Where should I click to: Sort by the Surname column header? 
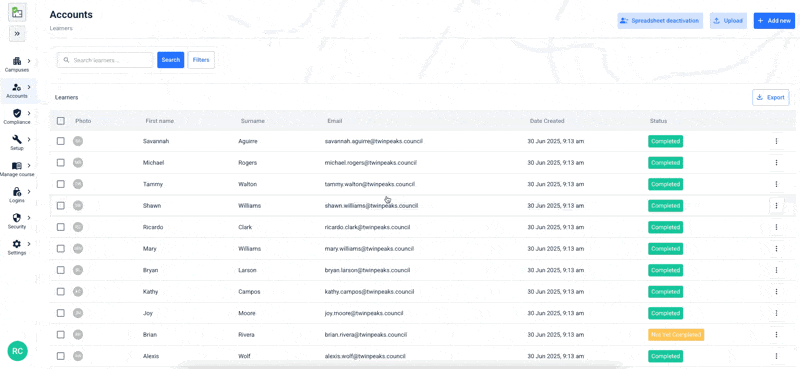253,121
